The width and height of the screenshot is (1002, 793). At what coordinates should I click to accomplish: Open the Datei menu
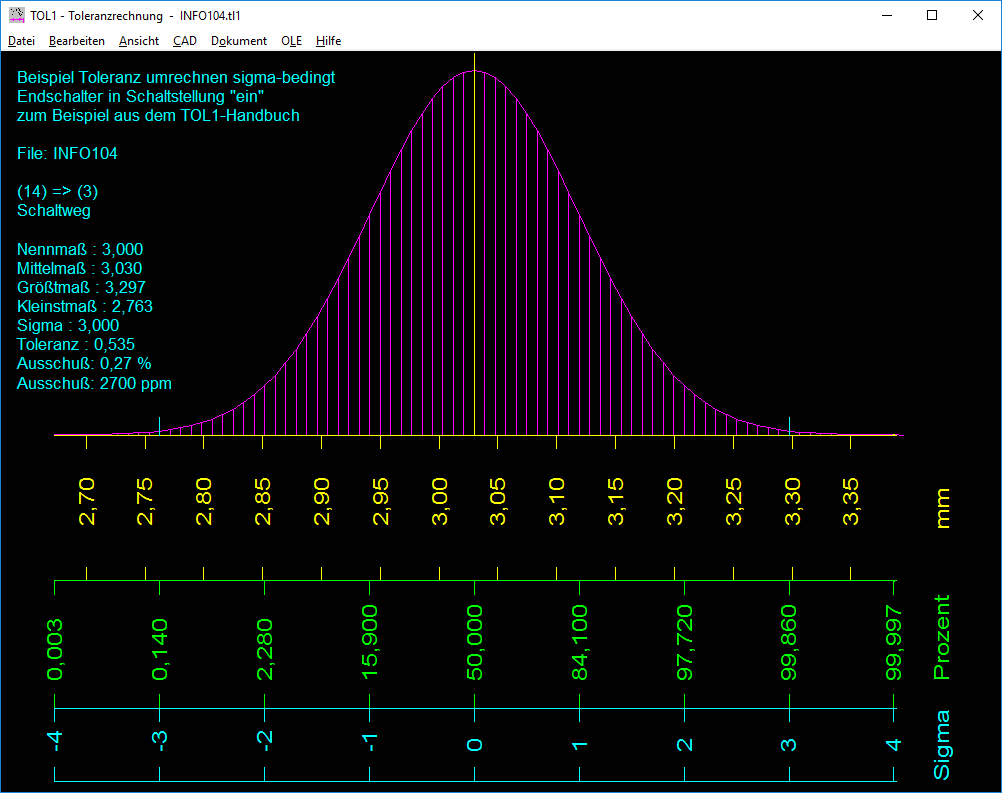[21, 41]
